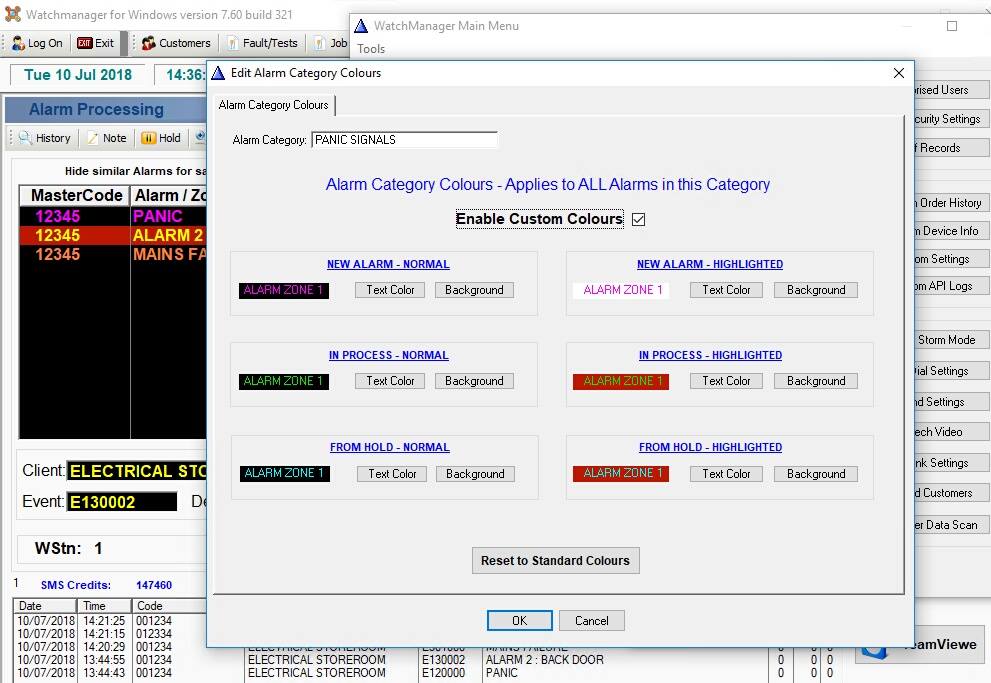Viewport: 991px width, 683px height.
Task: Click the Storm Mode button in Main Menu
Action: click(x=951, y=340)
